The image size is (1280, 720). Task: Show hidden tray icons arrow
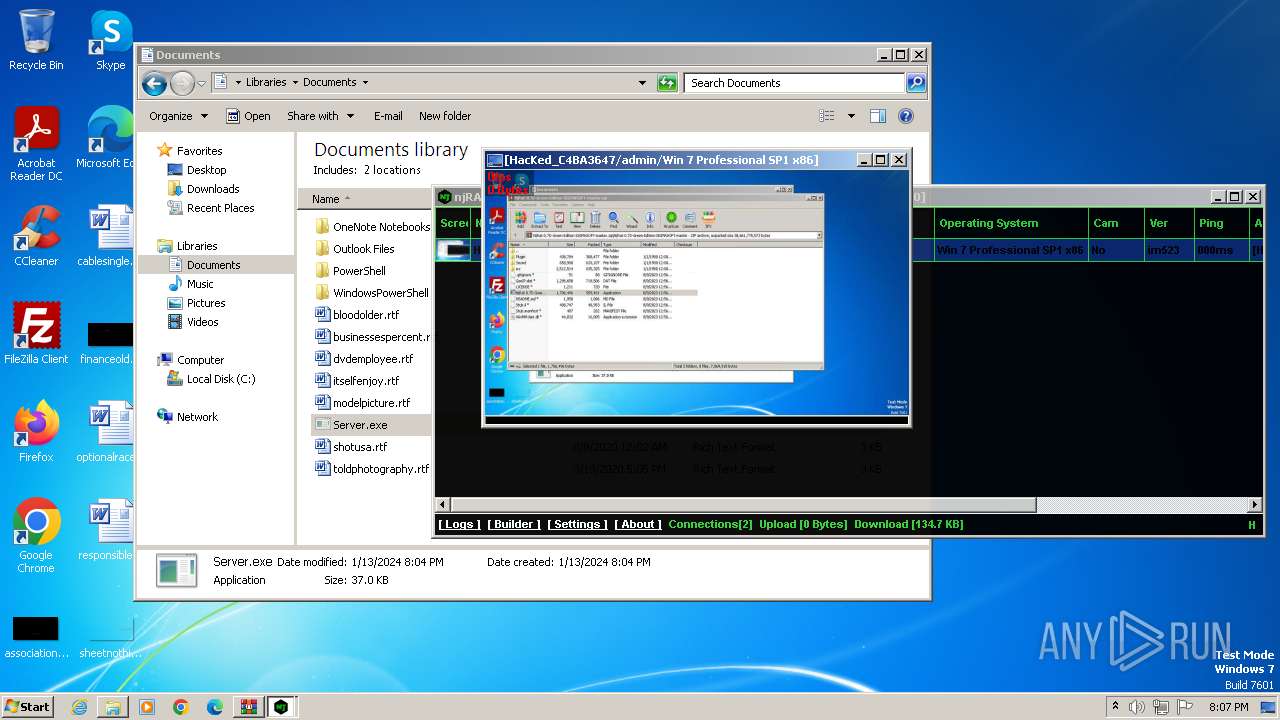1115,707
